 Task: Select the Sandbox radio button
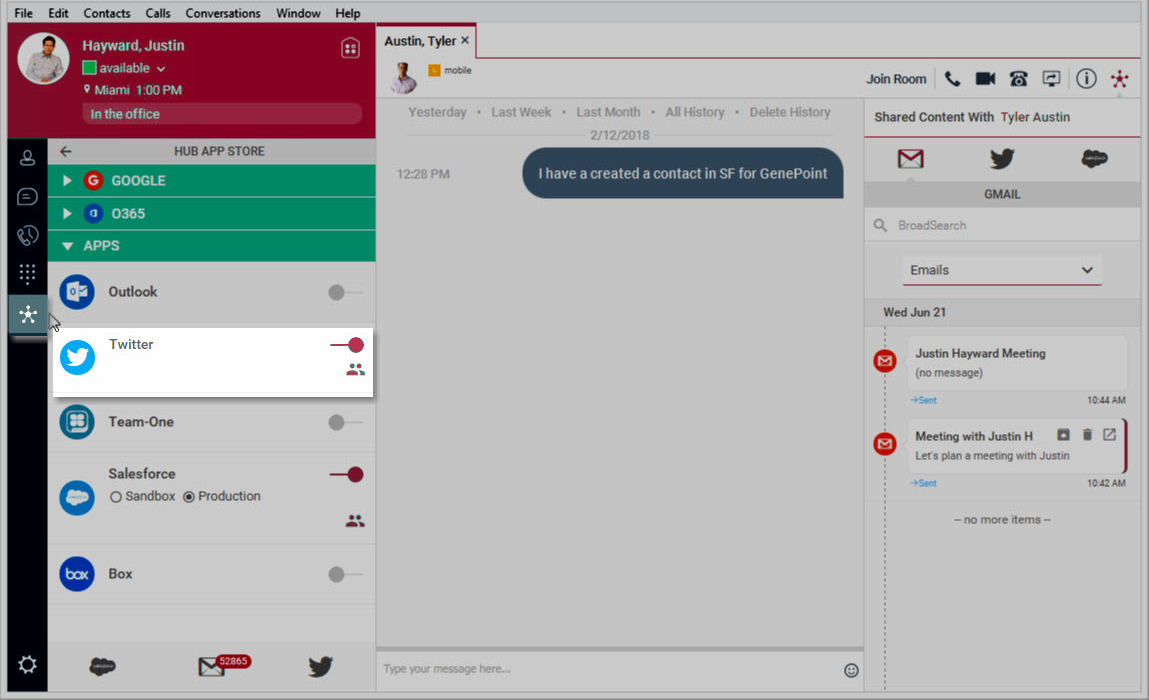[x=116, y=497]
